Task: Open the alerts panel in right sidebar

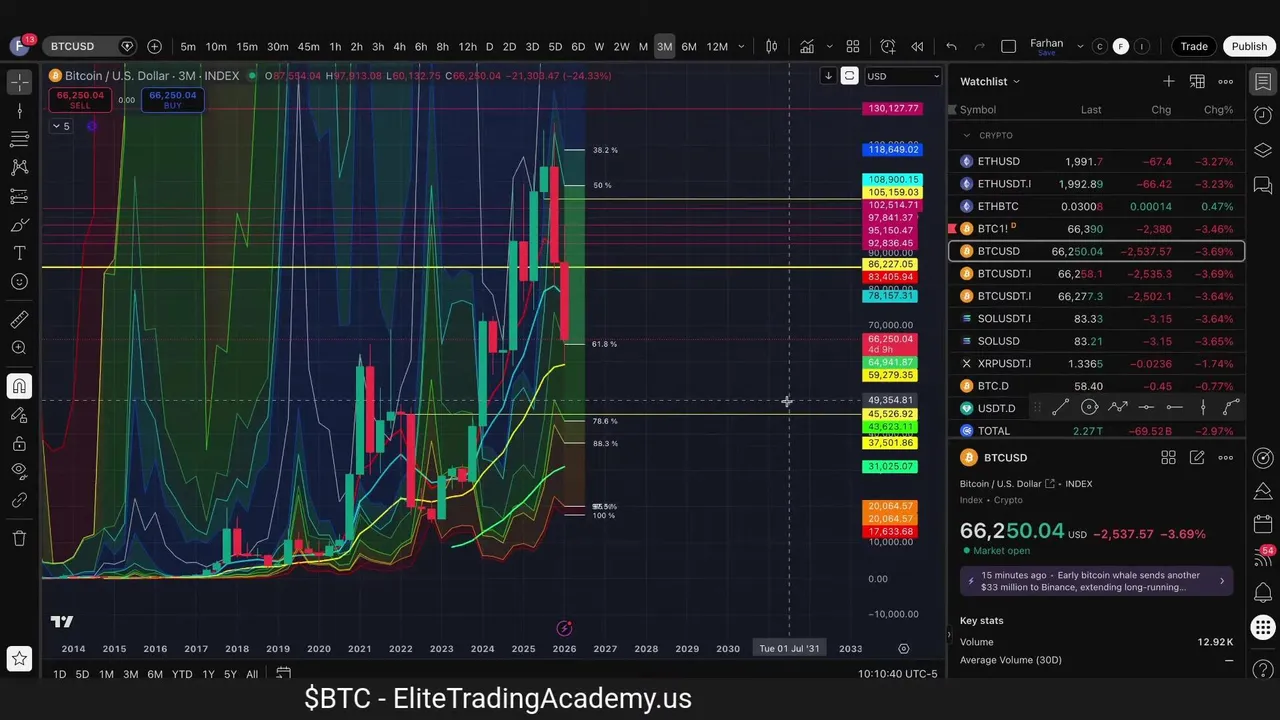Action: pos(1263,116)
